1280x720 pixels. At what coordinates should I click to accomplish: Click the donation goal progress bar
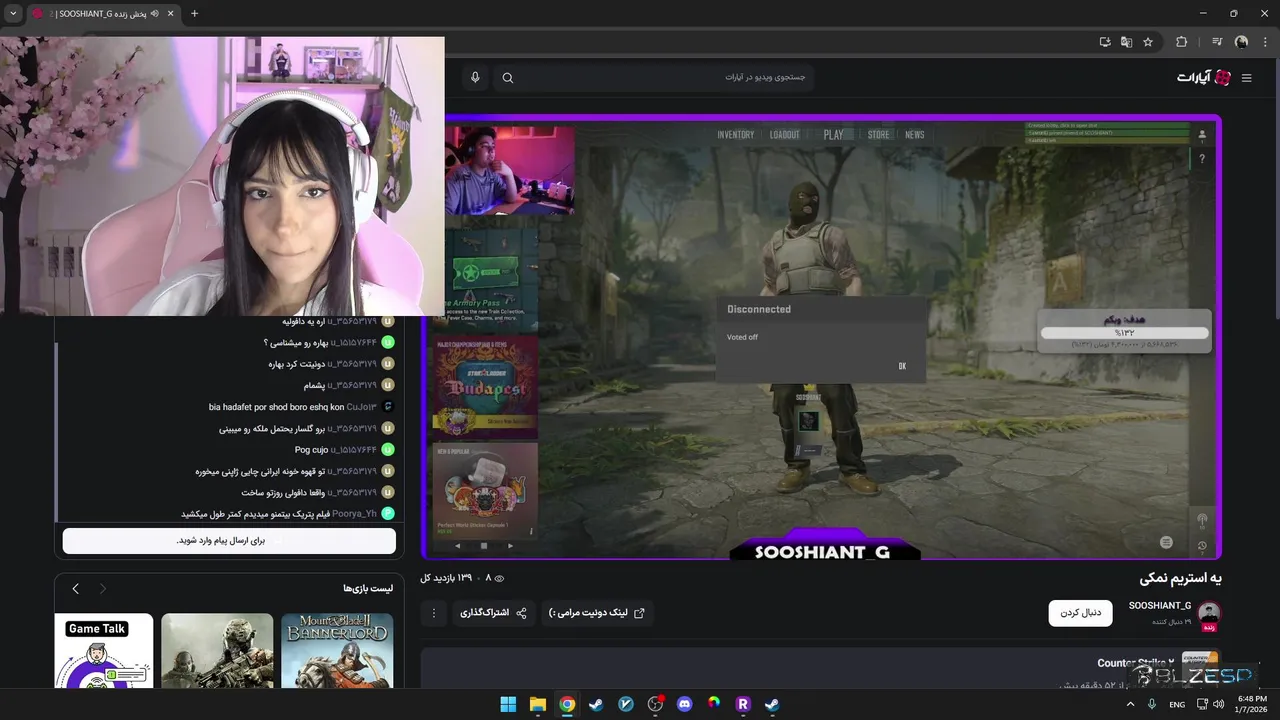click(1125, 333)
